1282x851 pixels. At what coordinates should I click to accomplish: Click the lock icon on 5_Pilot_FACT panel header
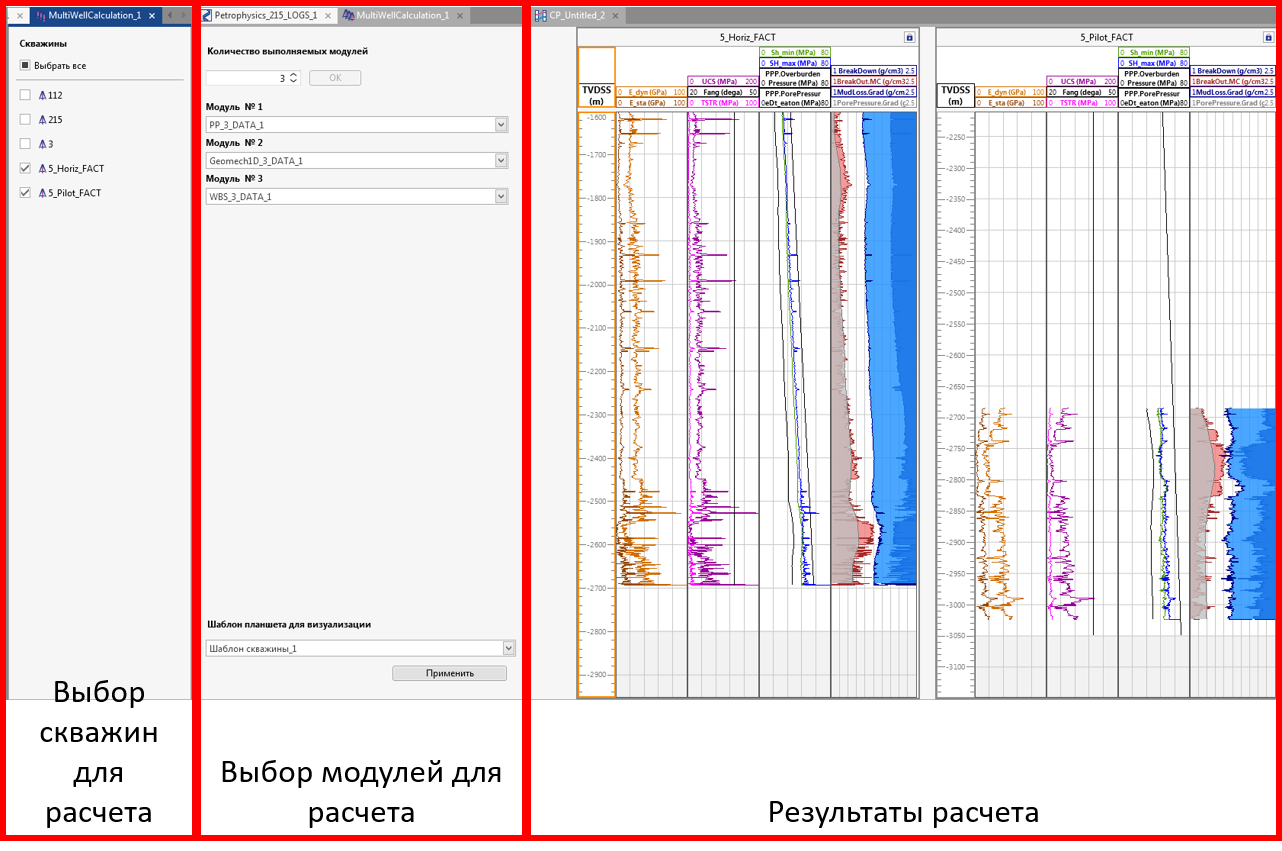tap(1269, 37)
